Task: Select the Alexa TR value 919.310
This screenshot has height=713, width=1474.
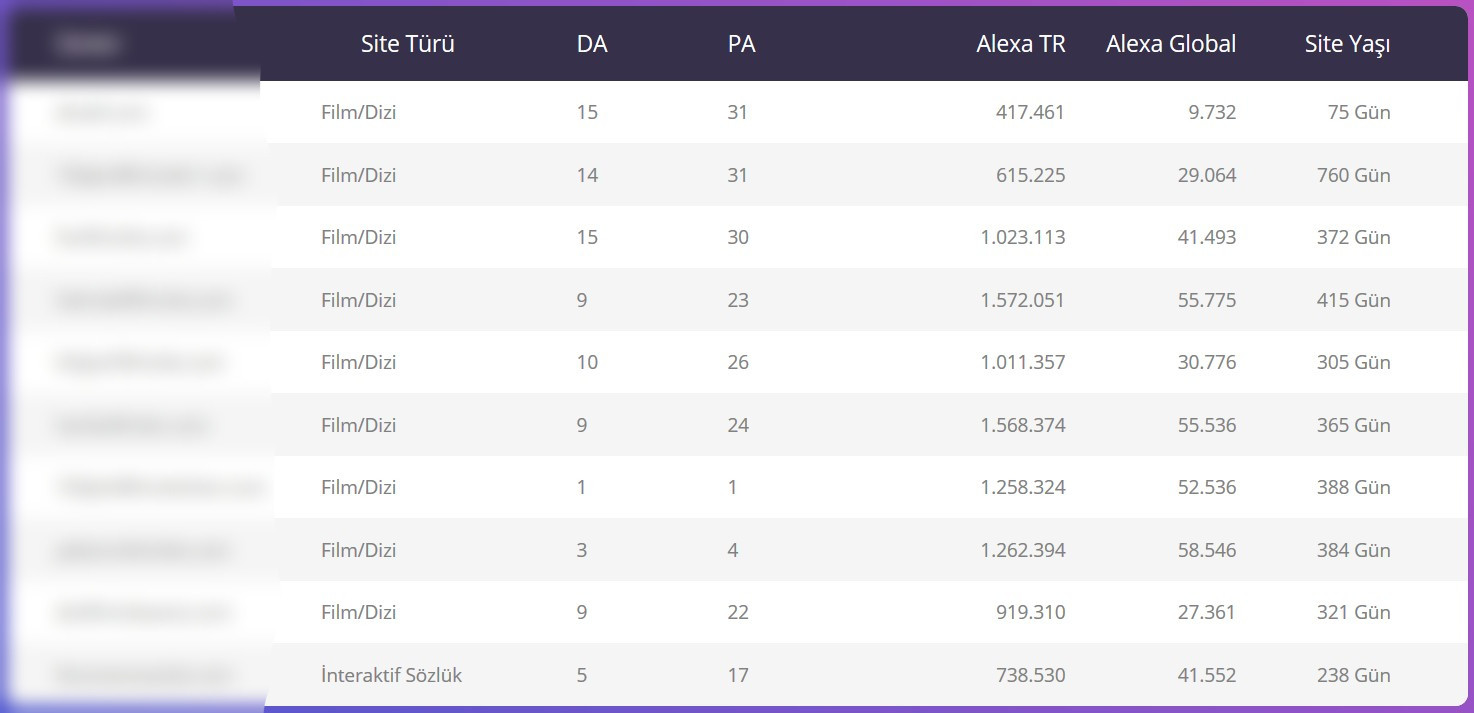Action: pos(1030,612)
